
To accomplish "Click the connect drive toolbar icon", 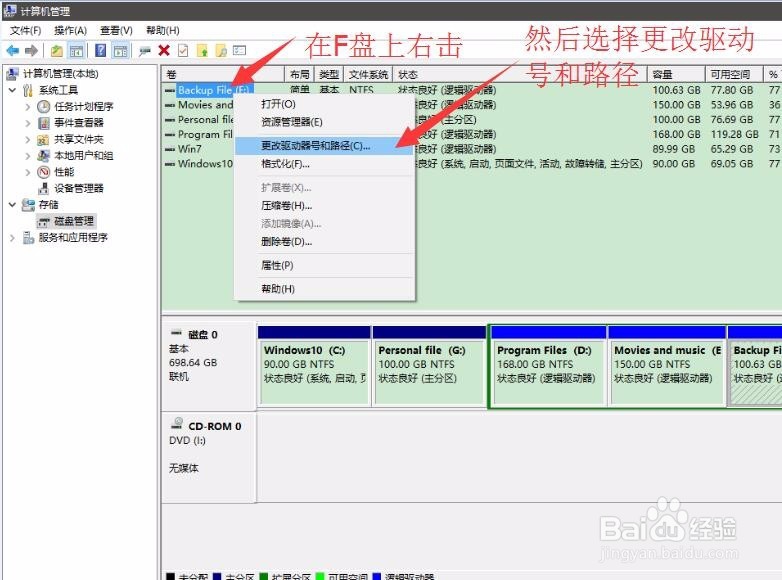I will [145, 50].
